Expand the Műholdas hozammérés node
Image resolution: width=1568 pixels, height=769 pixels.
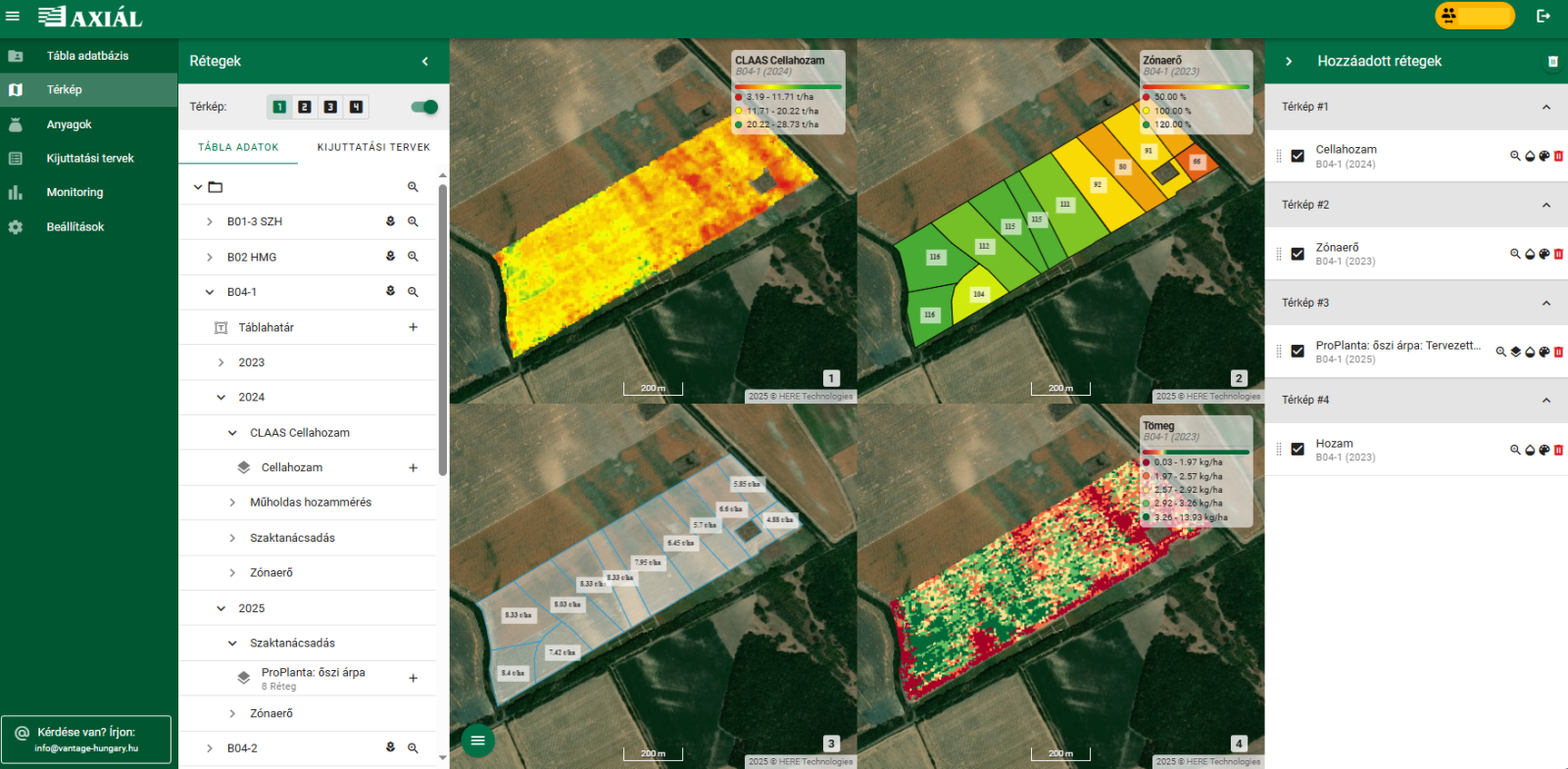232,503
